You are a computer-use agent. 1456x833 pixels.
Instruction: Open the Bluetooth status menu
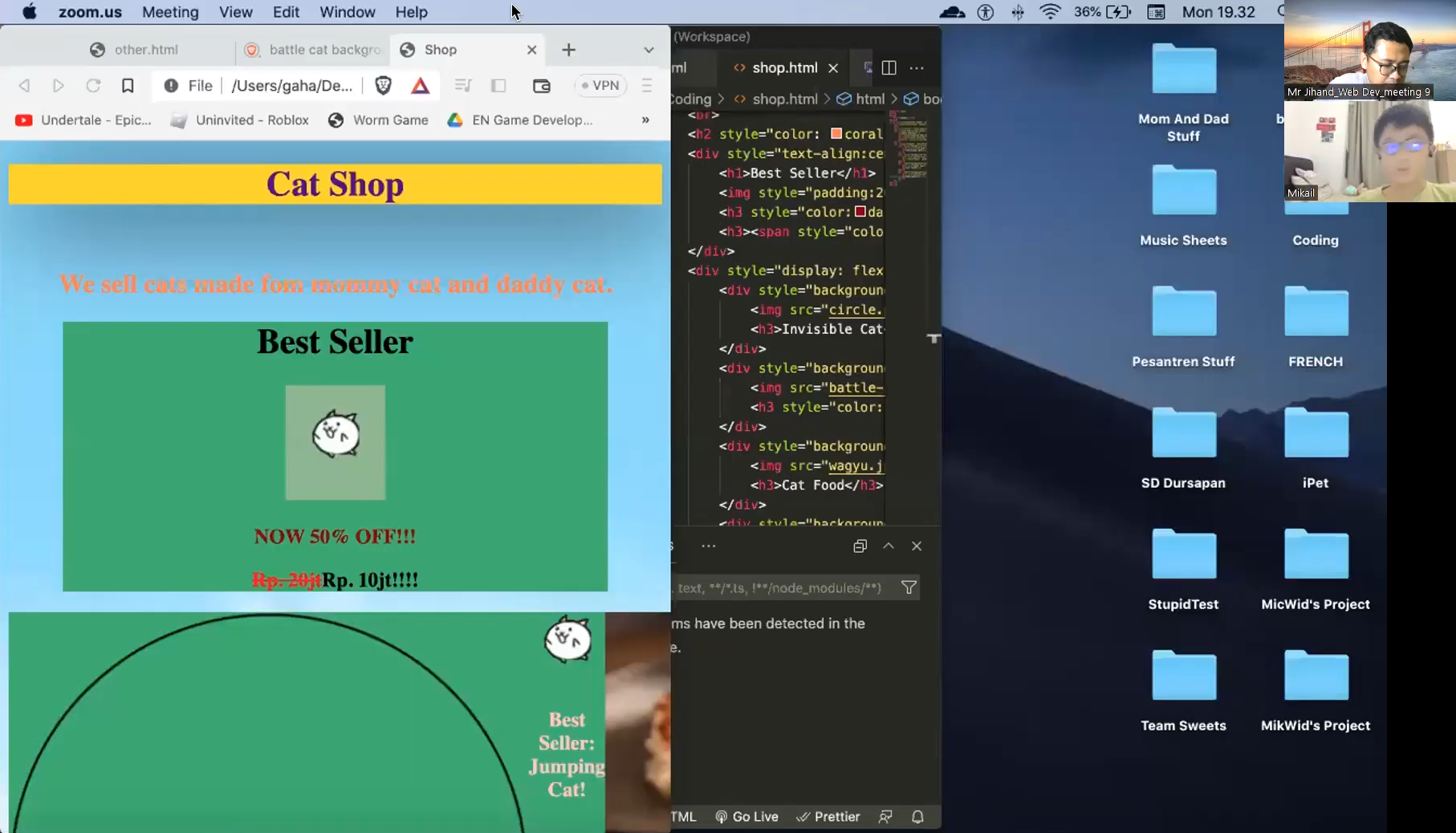coord(1017,12)
